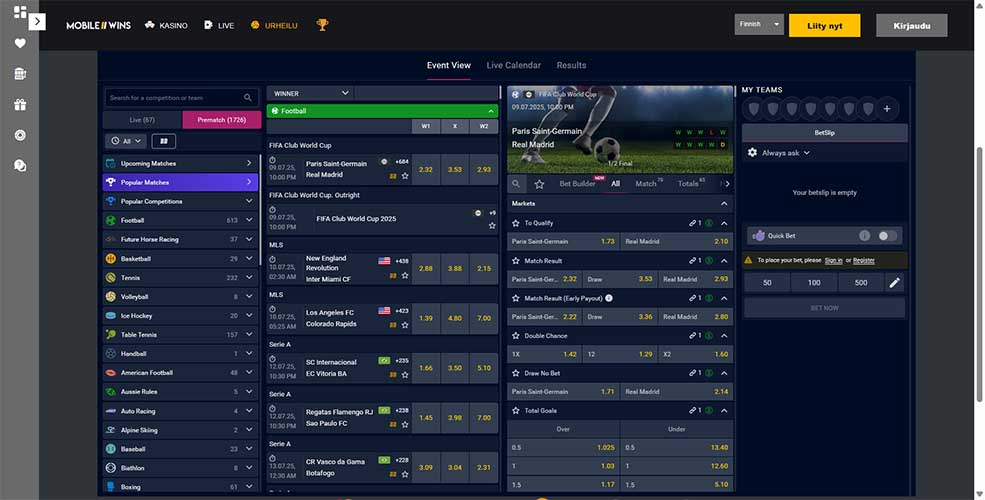
Task: Click the search magnifier in competition search
Action: click(248, 98)
